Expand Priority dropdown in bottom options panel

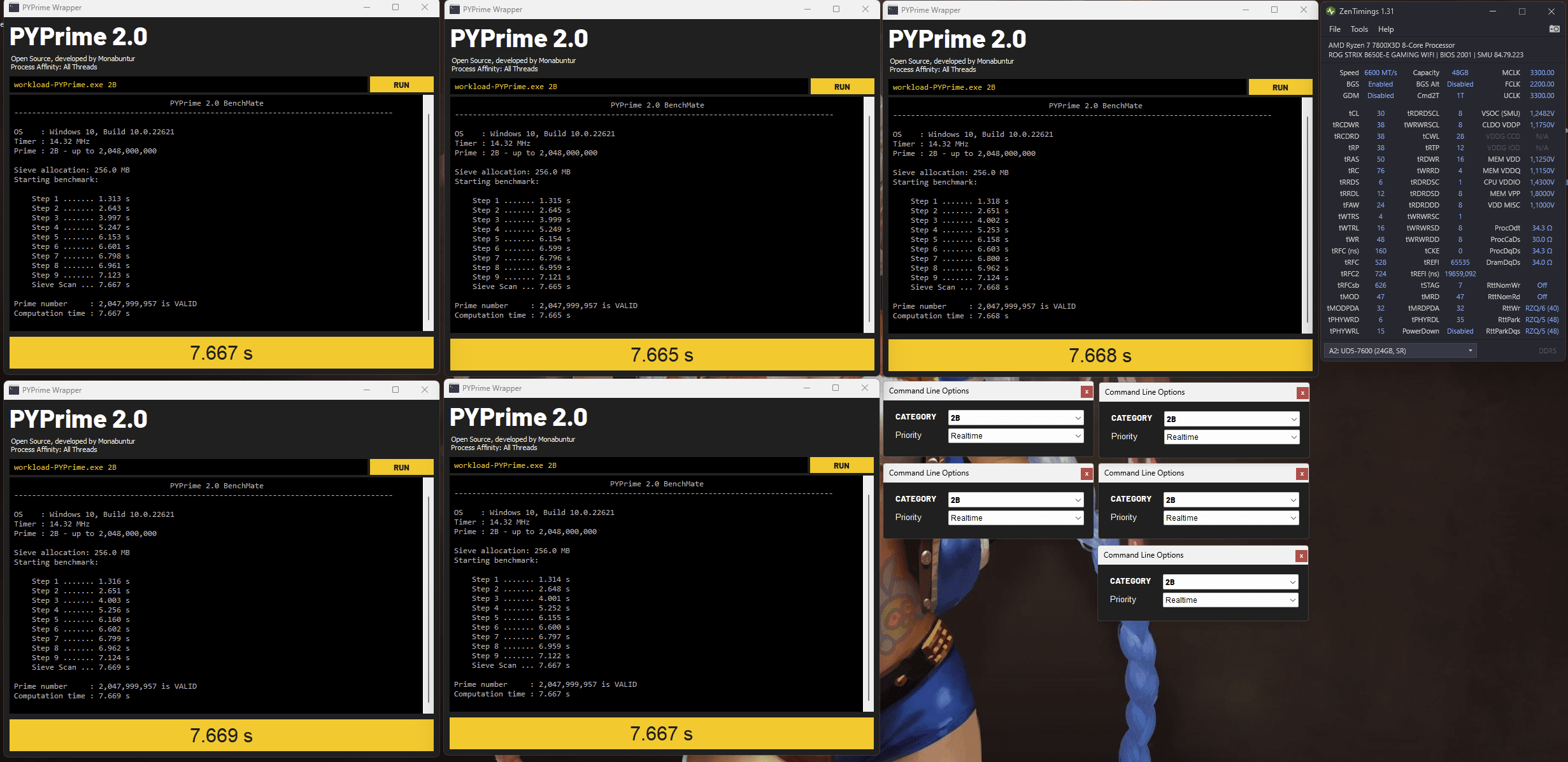click(1230, 600)
